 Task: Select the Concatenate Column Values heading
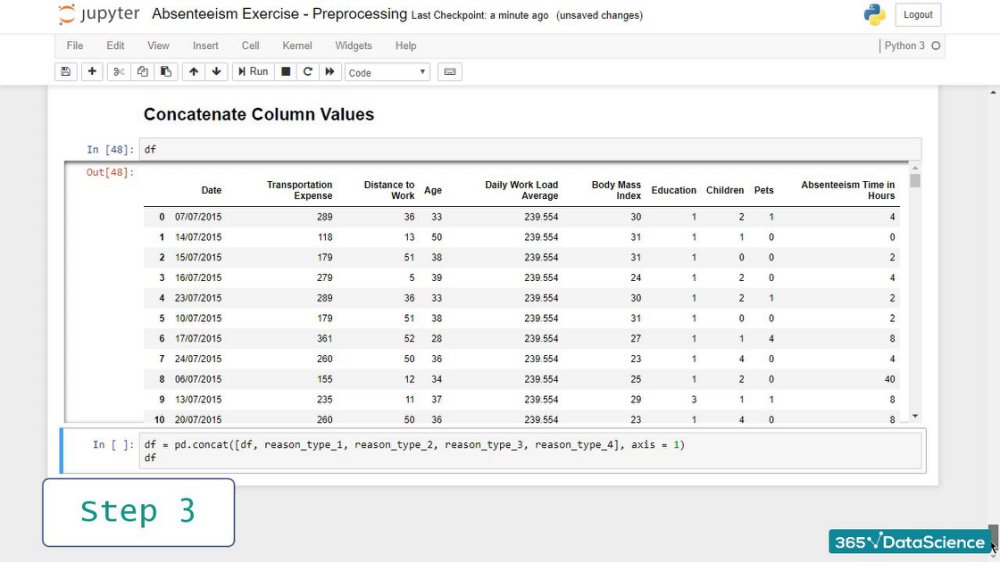259,114
